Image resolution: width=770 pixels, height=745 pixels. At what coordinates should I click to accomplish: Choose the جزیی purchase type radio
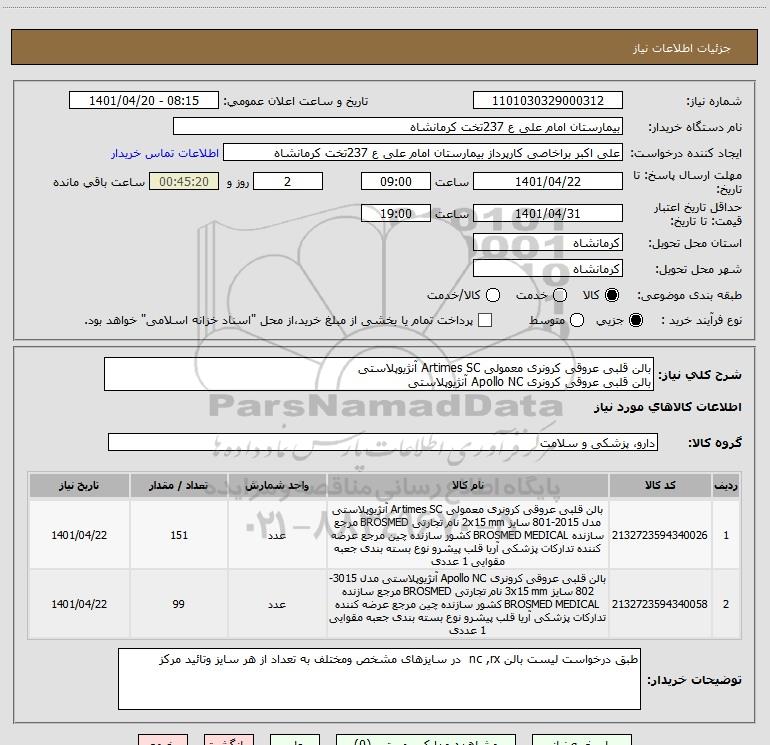[x=635, y=320]
